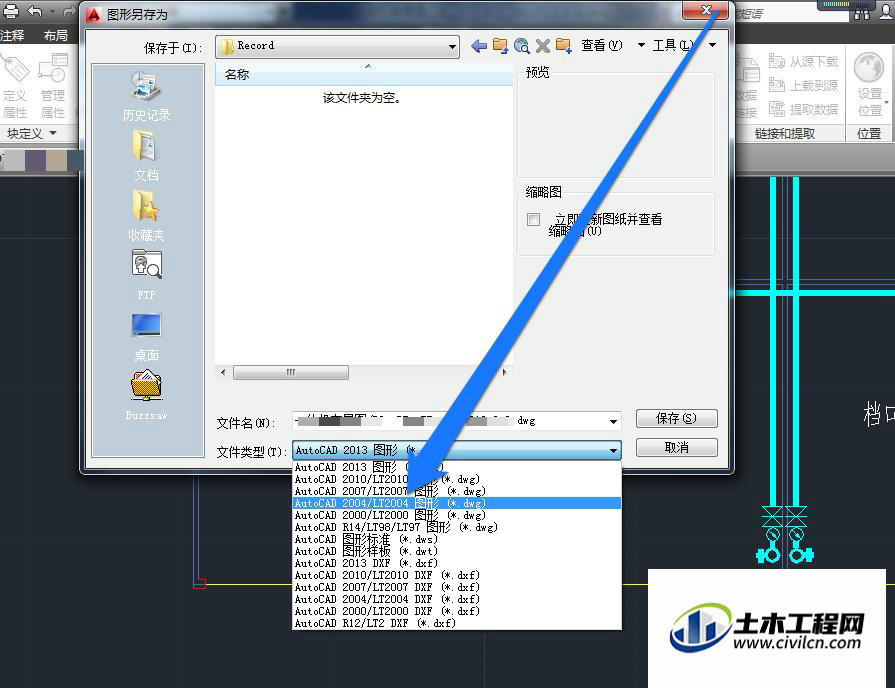Click the tan color swatch at left
Viewport: 895px width, 688px height.
click(x=57, y=160)
